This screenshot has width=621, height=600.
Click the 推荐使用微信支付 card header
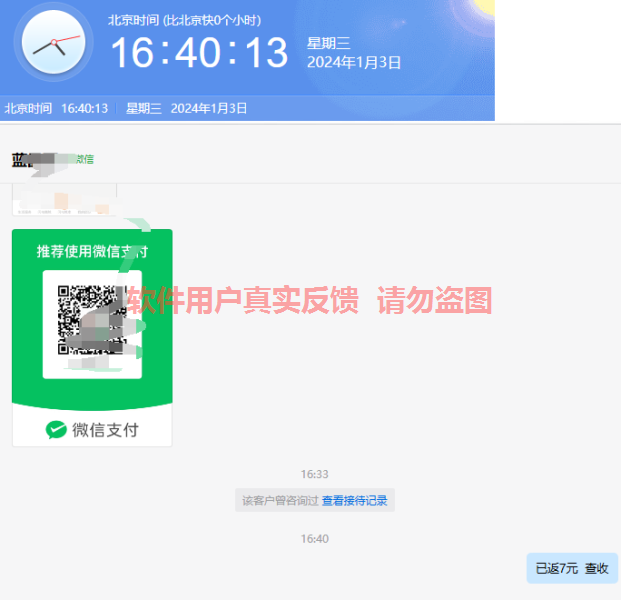point(92,250)
